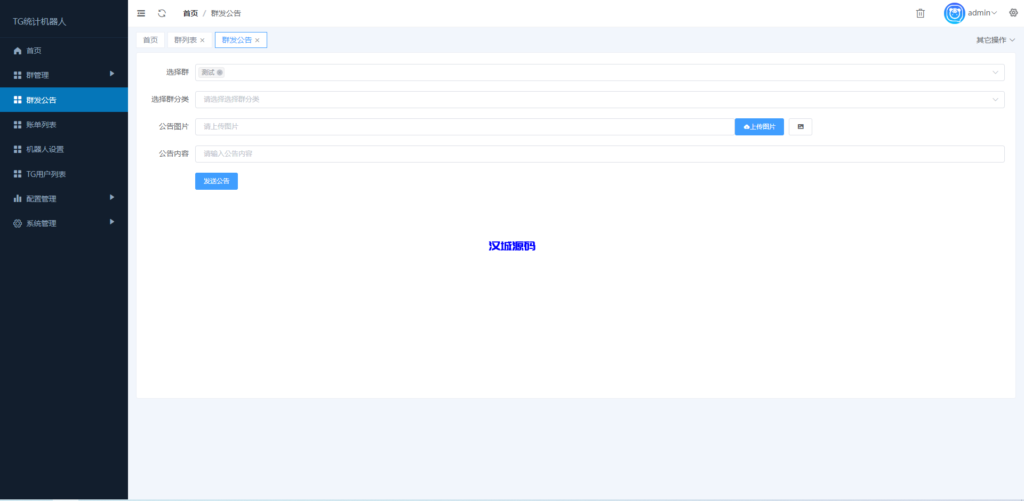The width and height of the screenshot is (1024, 501).
Task: Click the admin avatar image
Action: (x=955, y=13)
